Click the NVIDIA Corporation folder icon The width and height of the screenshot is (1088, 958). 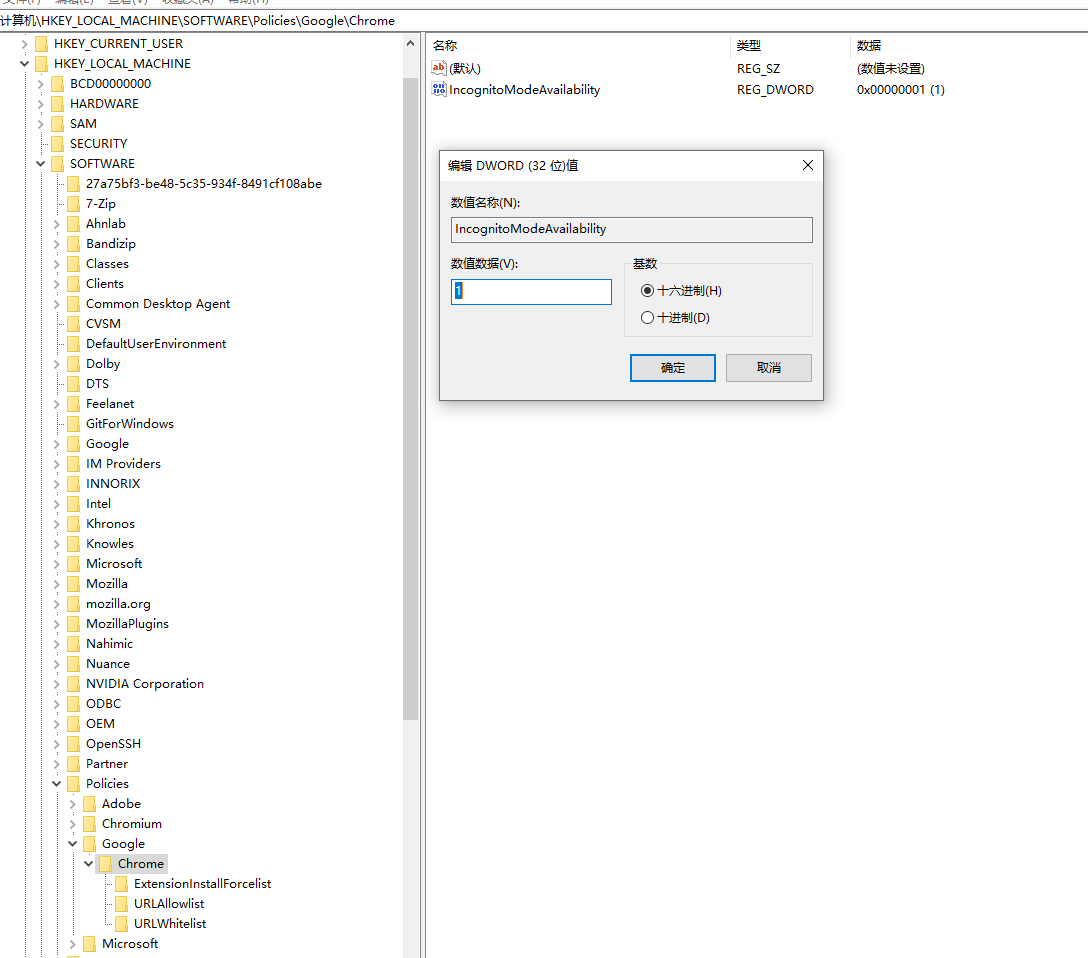point(74,684)
